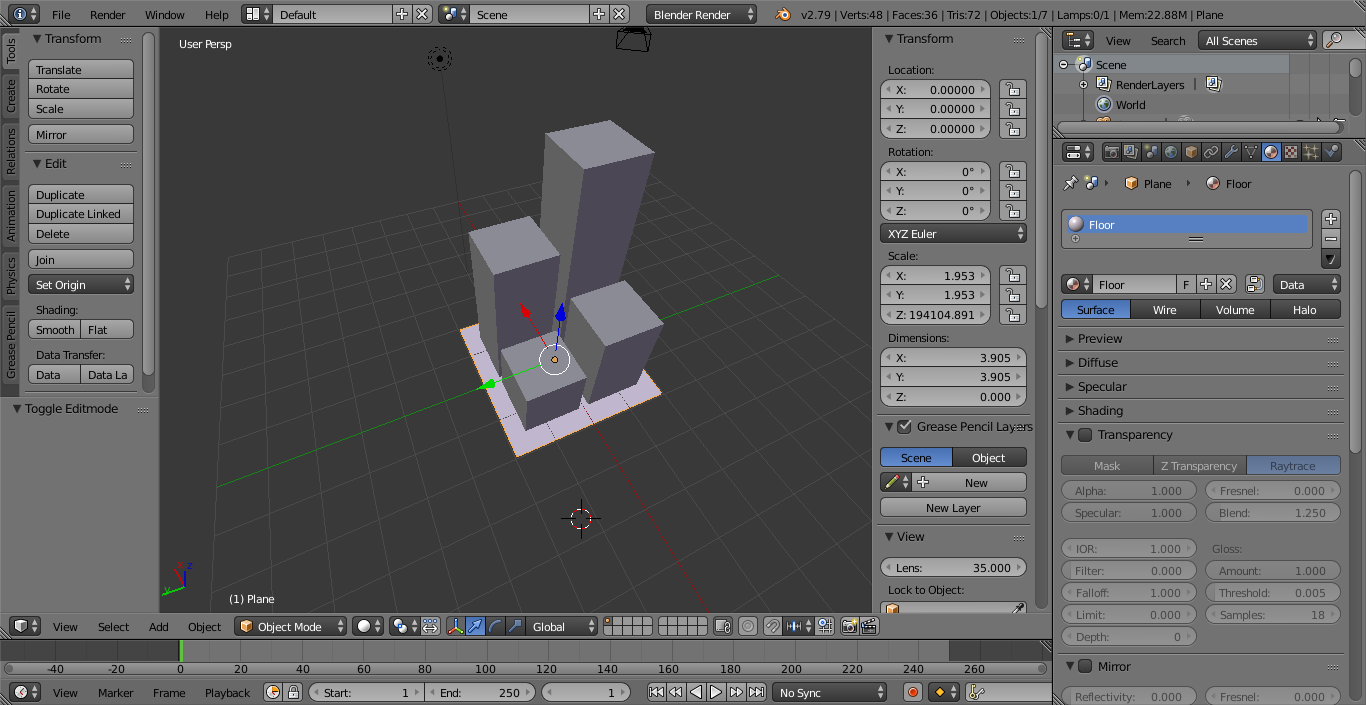Open the XYZ Euler rotation mode dropdown

(954, 234)
